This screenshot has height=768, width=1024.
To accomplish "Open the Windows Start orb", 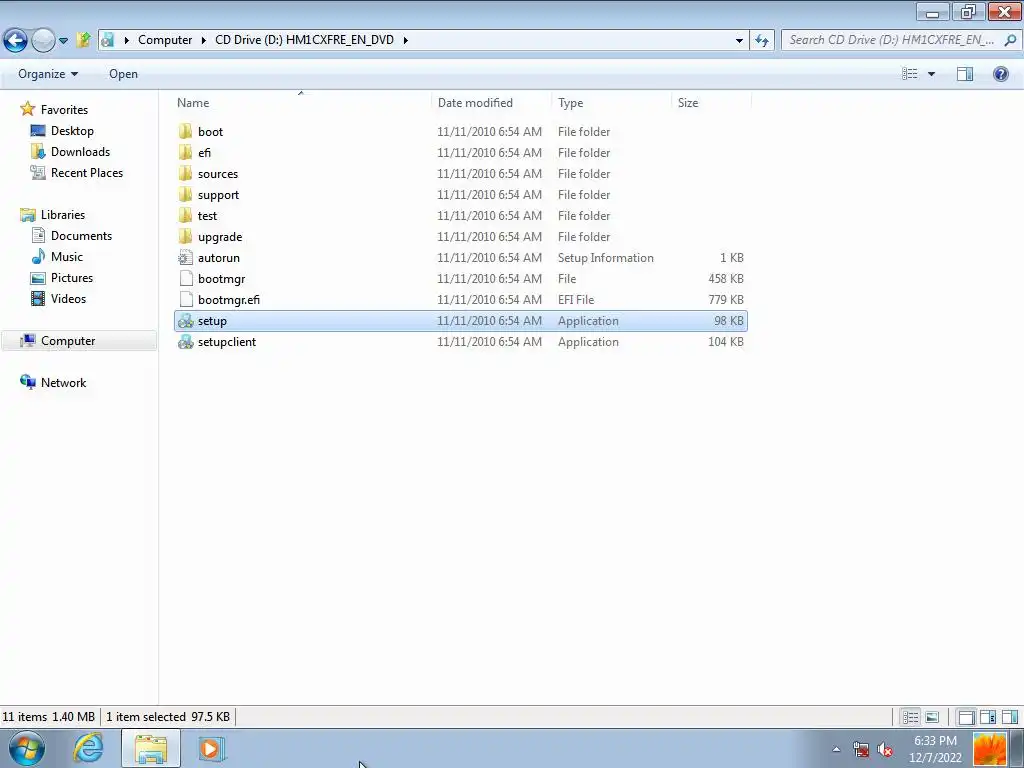I will point(27,748).
